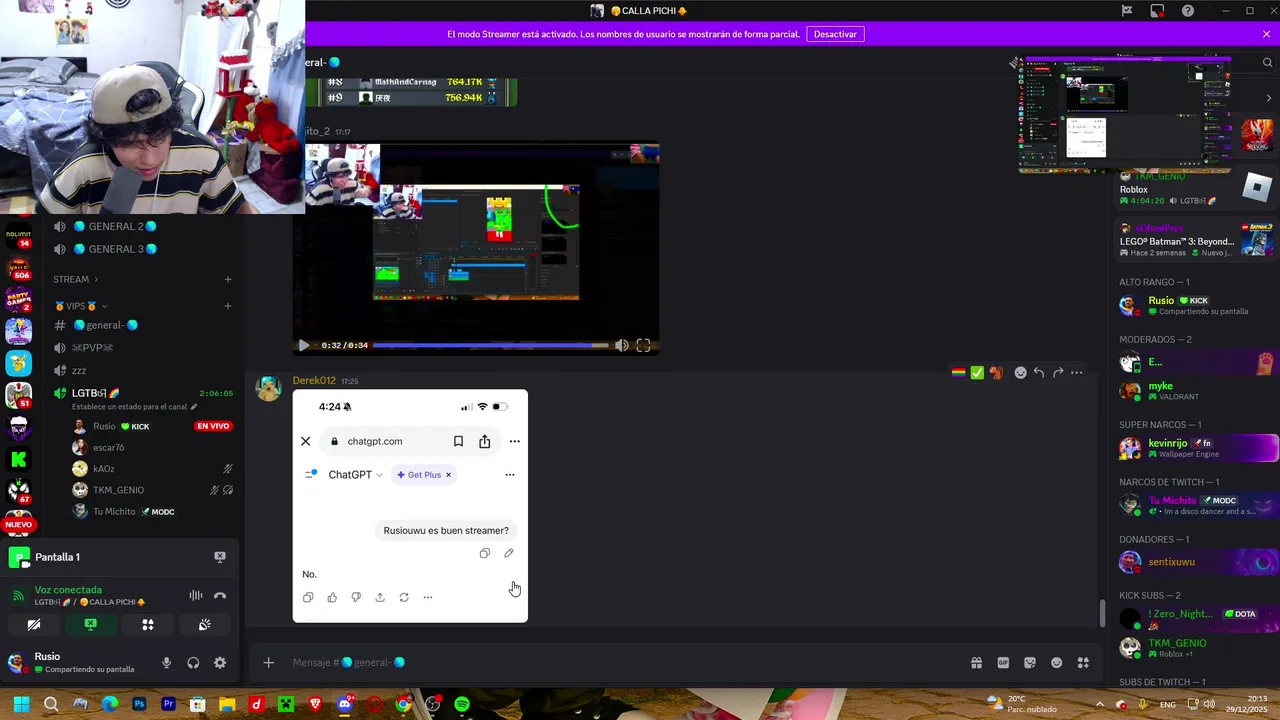Collapse the VIPS category
The height and width of the screenshot is (720, 1280).
80,306
